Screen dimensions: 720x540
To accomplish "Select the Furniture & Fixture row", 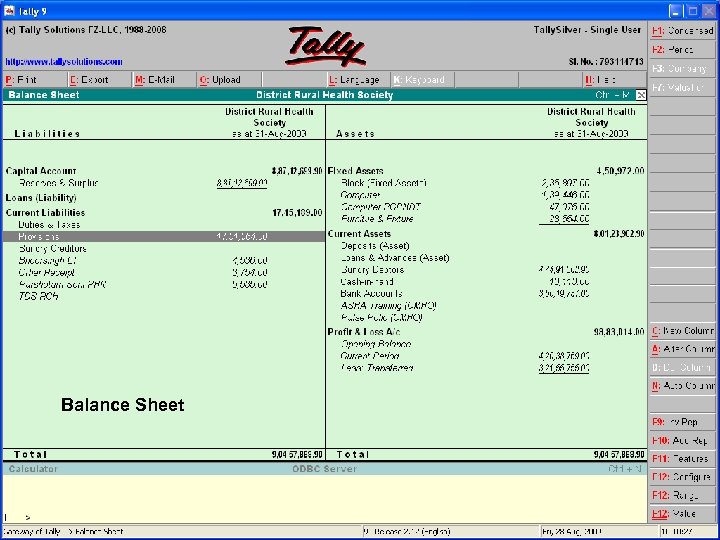I will click(x=486, y=219).
